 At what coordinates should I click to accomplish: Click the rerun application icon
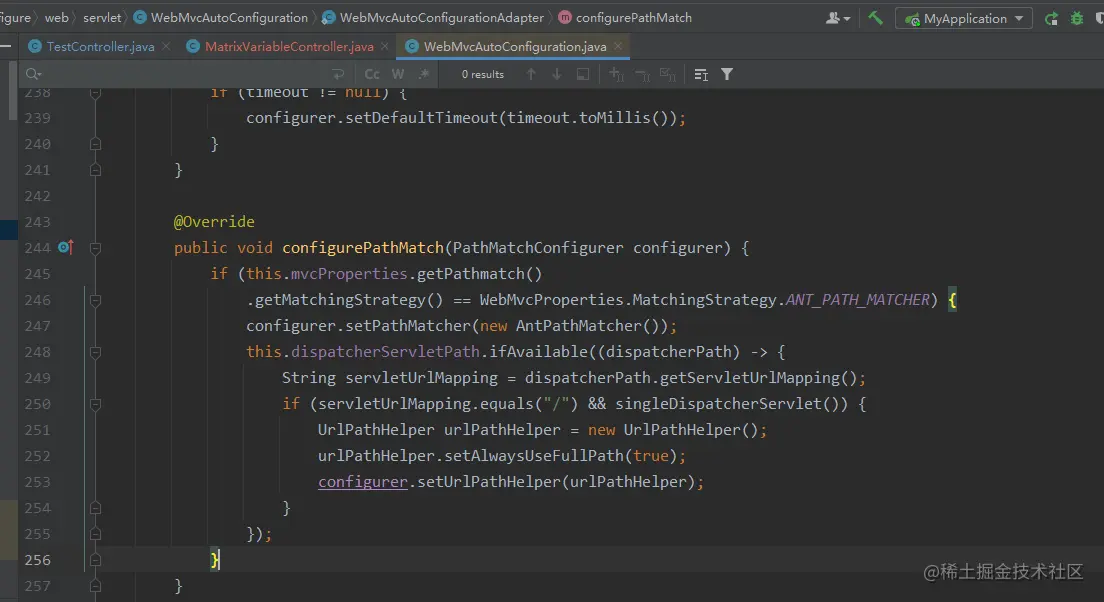(x=1051, y=18)
